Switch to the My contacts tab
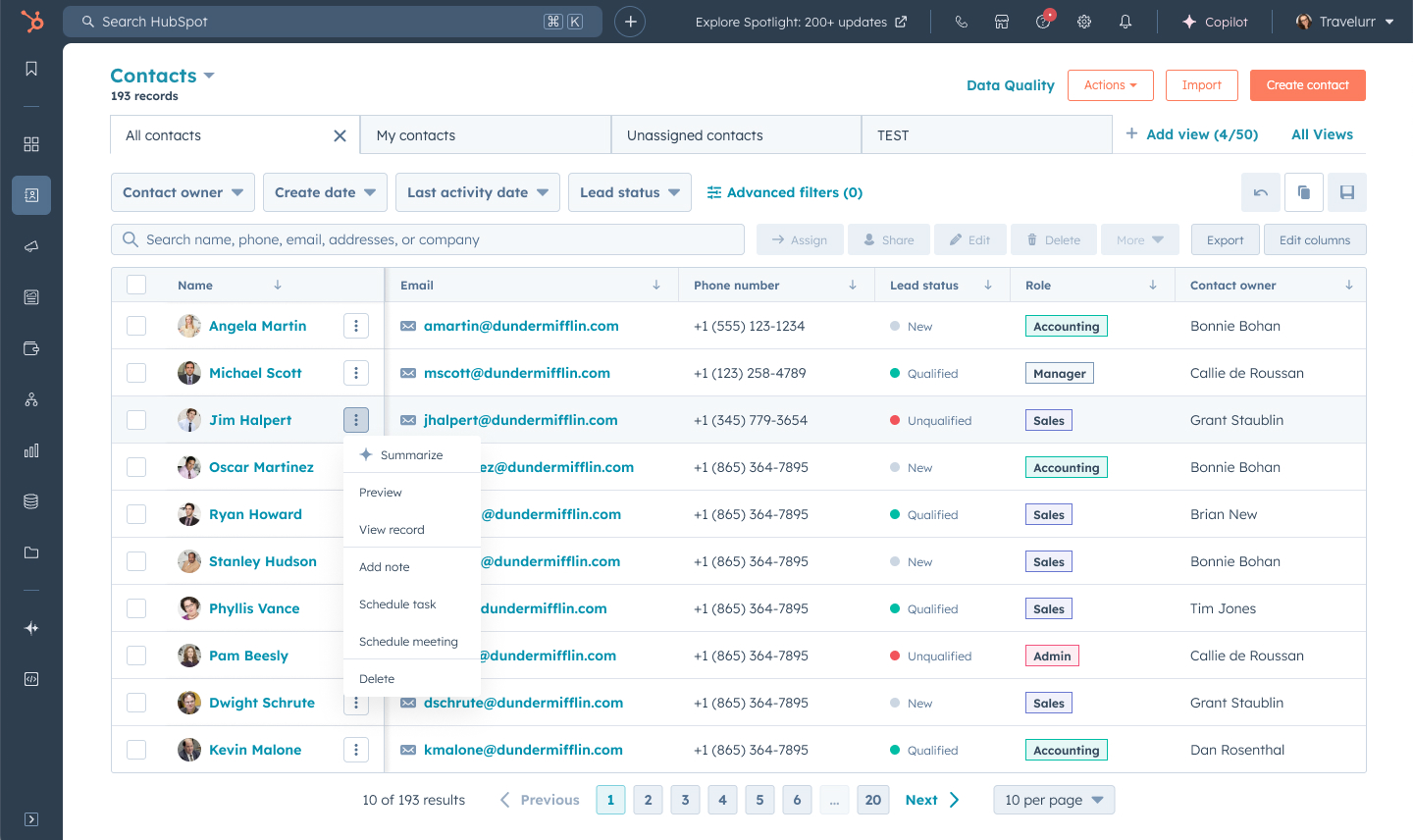1413x840 pixels. pos(486,135)
